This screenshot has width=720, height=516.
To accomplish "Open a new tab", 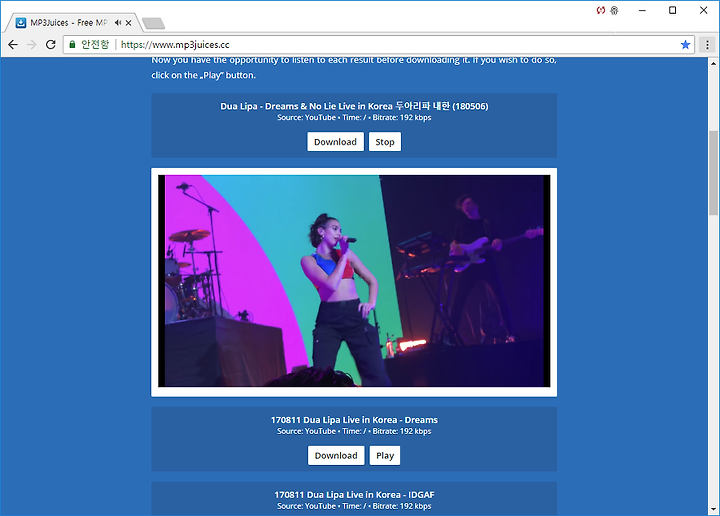I will pyautogui.click(x=153, y=23).
